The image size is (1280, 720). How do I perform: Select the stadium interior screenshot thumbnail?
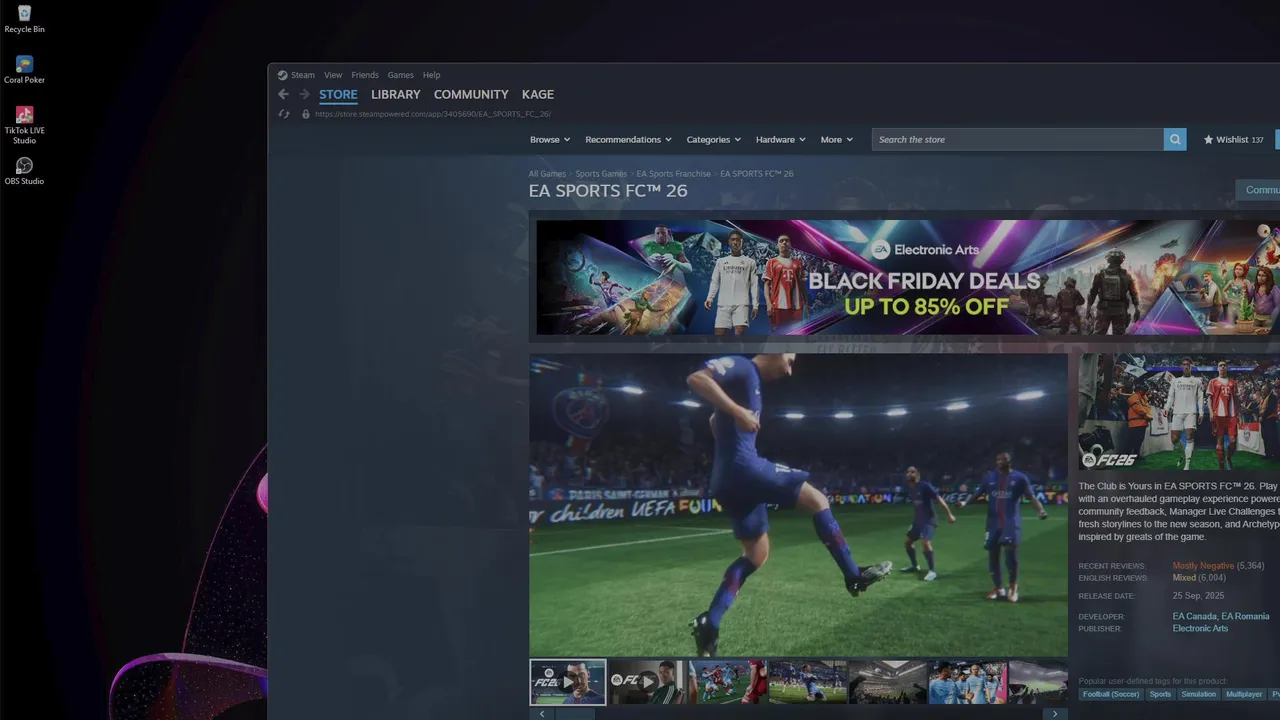pyautogui.click(x=888, y=682)
